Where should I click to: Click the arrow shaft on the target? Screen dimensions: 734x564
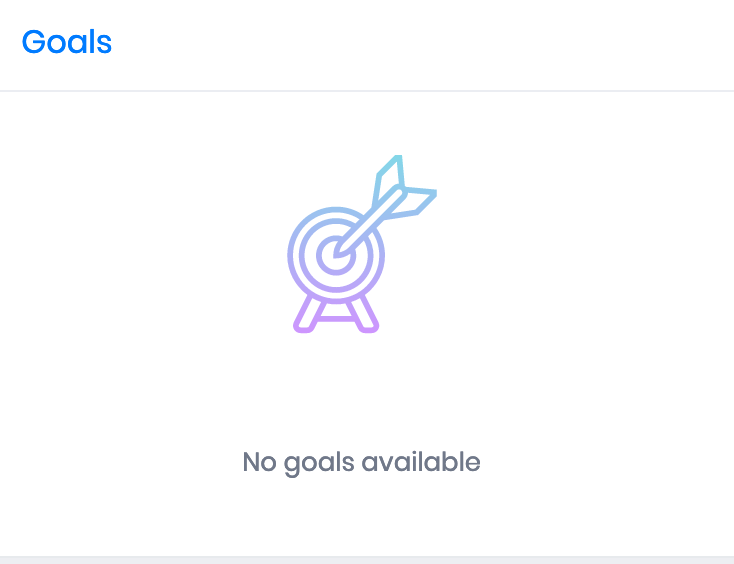point(368,221)
